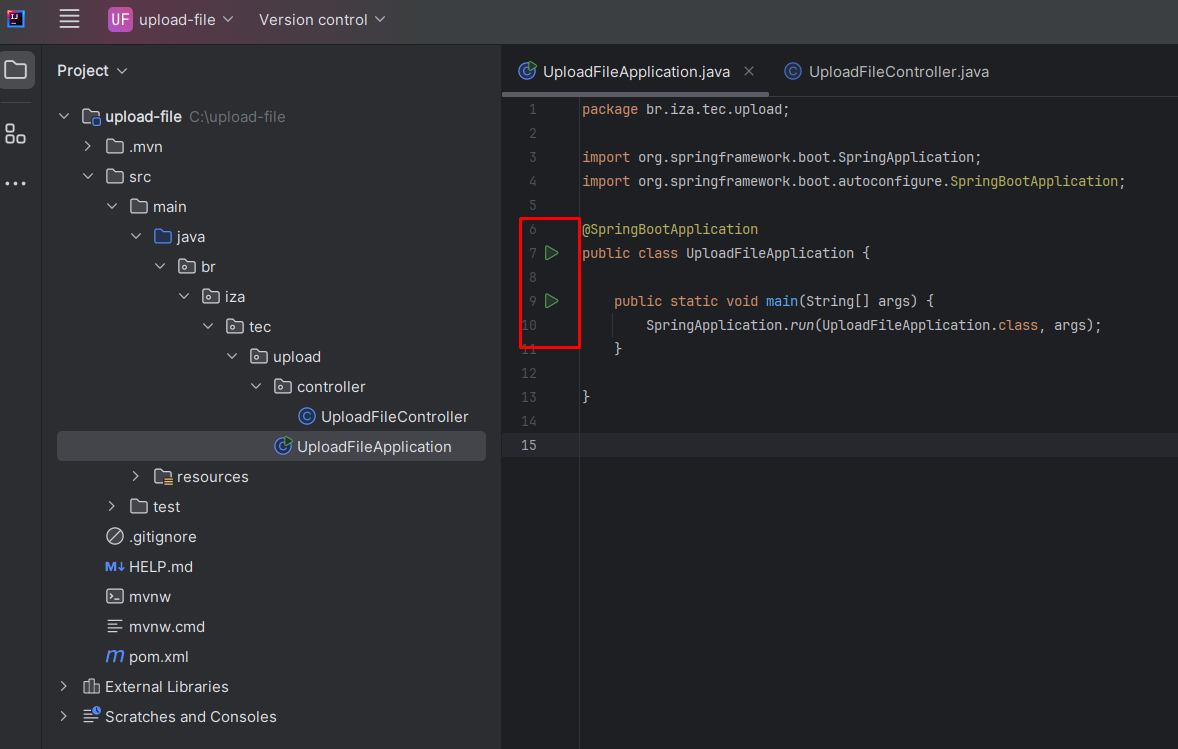Click the src folder icon

(115, 177)
